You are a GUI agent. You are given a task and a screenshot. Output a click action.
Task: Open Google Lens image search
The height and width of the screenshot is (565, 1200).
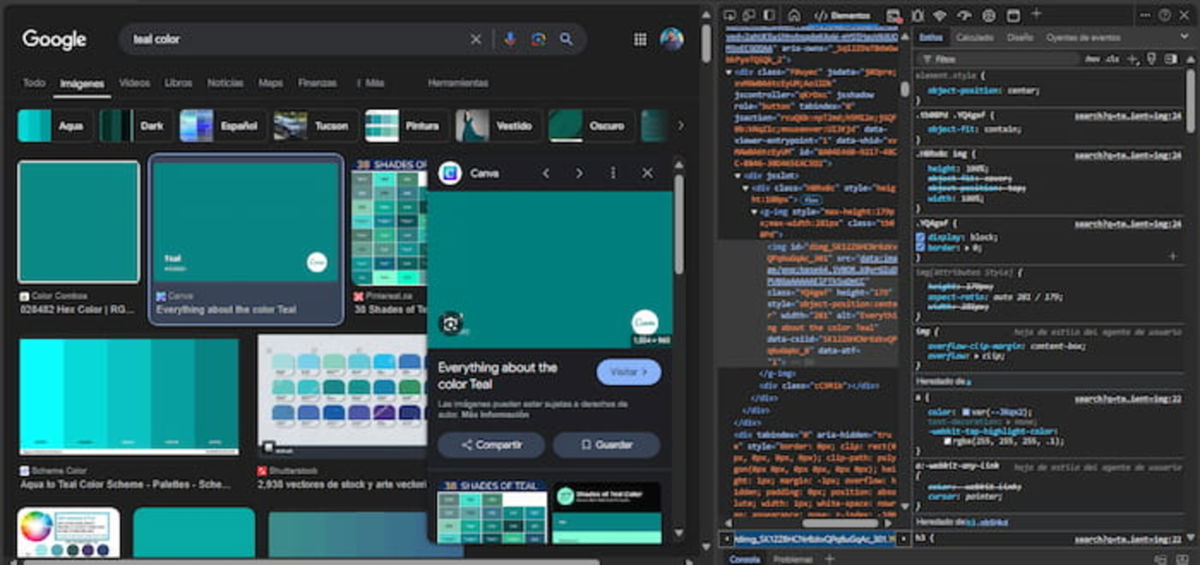pyautogui.click(x=538, y=39)
